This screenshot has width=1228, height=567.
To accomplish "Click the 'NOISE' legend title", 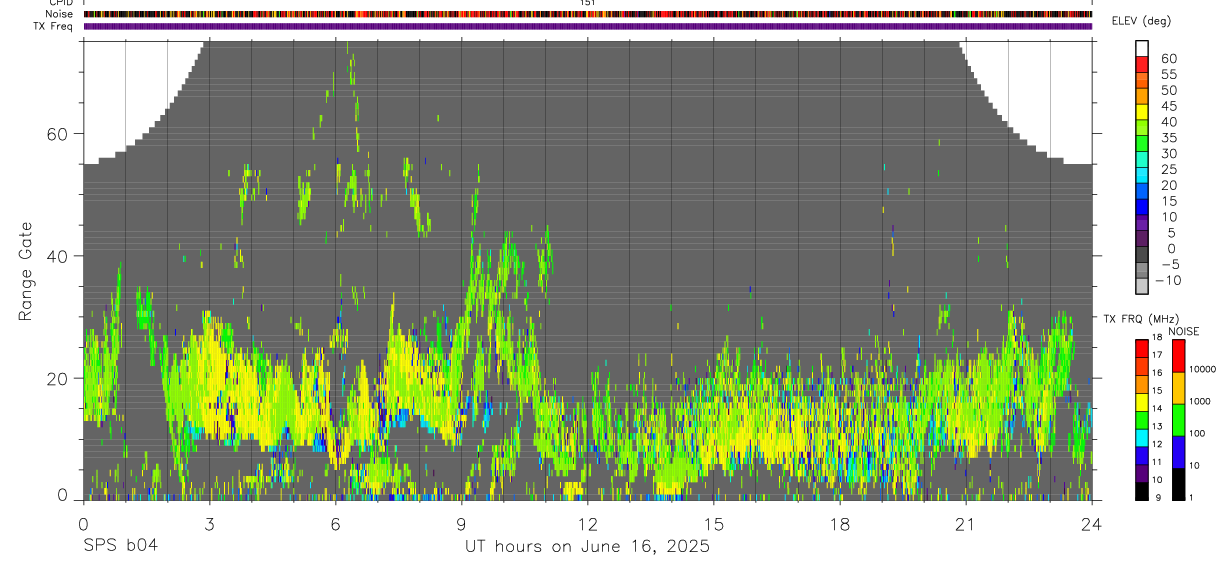I will pos(1183,331).
